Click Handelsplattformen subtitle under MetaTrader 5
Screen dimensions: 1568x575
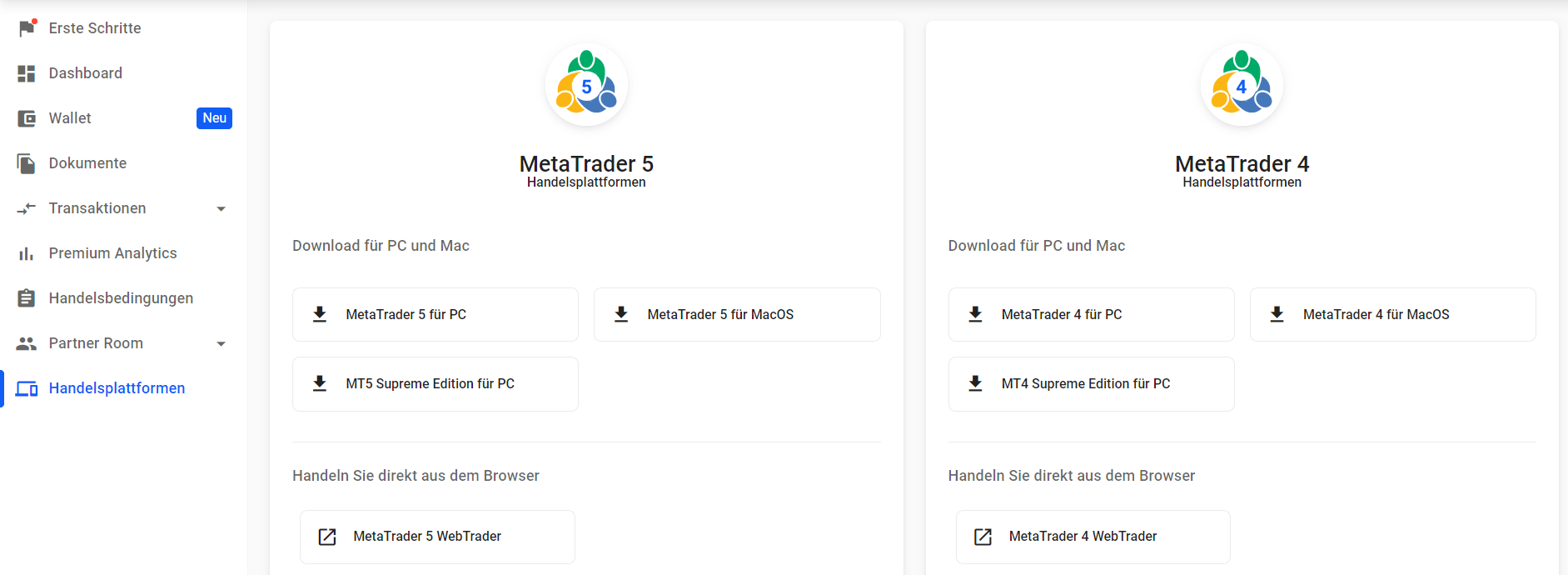[586, 182]
